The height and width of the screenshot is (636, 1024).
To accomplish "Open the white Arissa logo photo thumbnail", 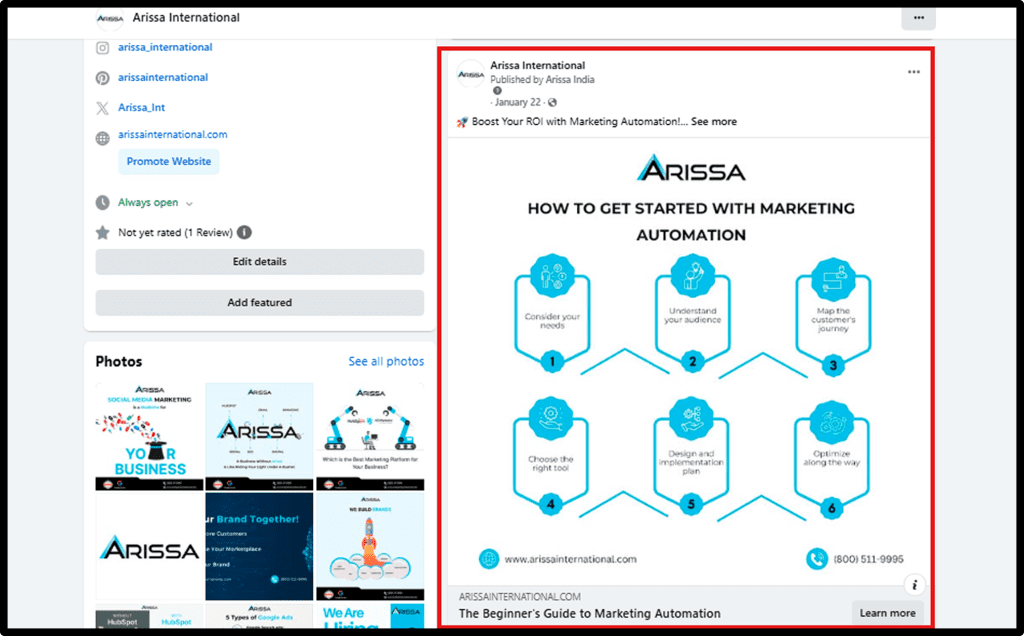I will coord(150,547).
